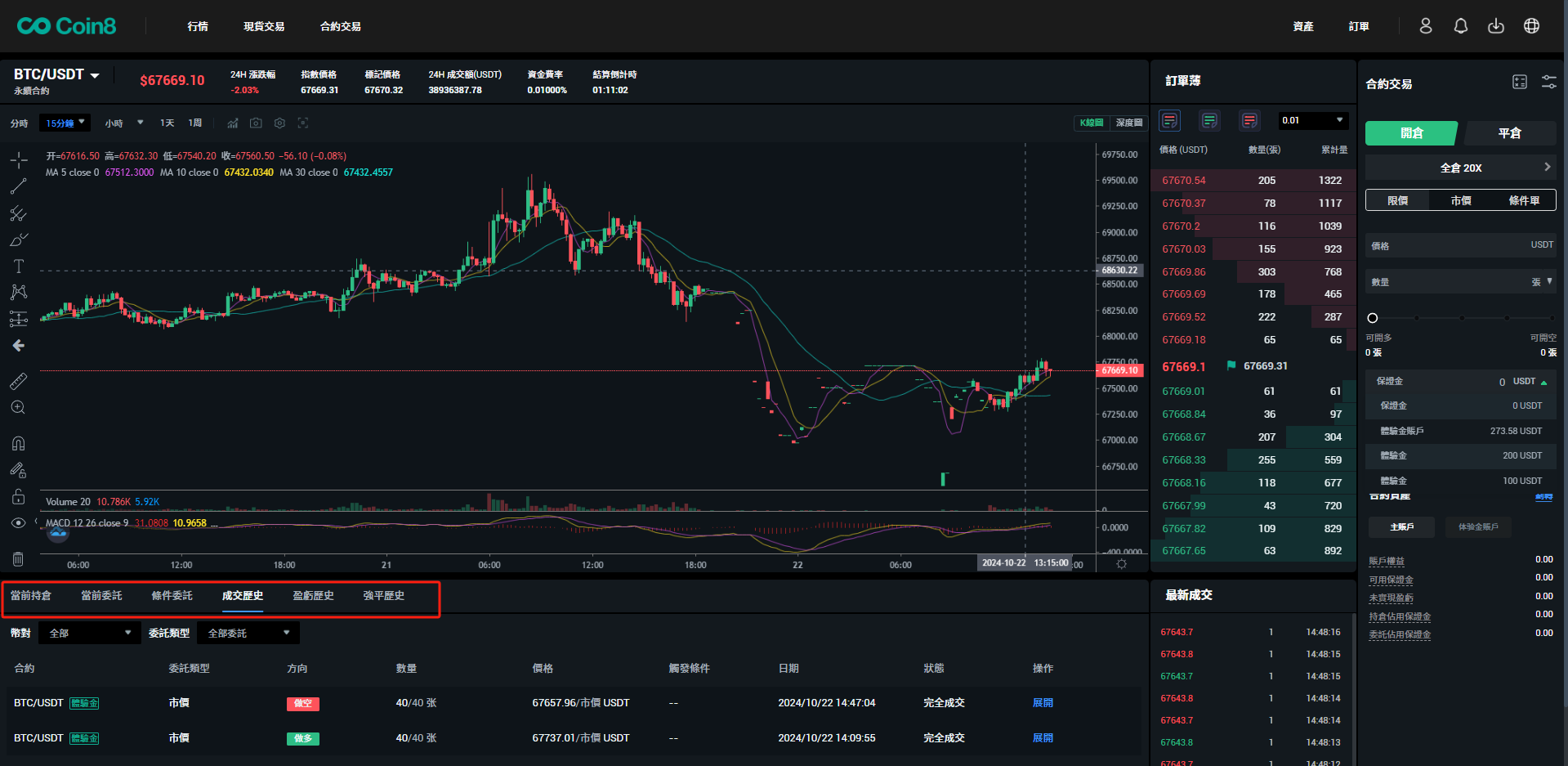Open the language globe icon

[x=1531, y=26]
